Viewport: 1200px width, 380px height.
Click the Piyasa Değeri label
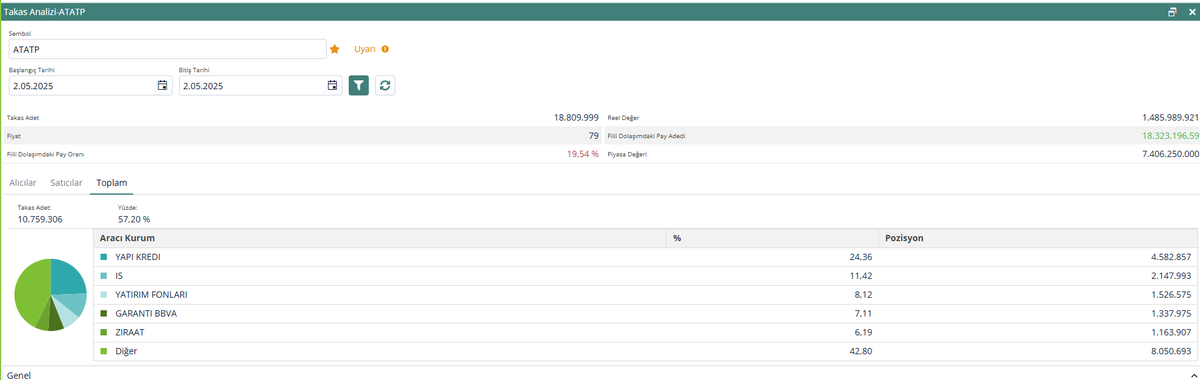click(x=628, y=155)
